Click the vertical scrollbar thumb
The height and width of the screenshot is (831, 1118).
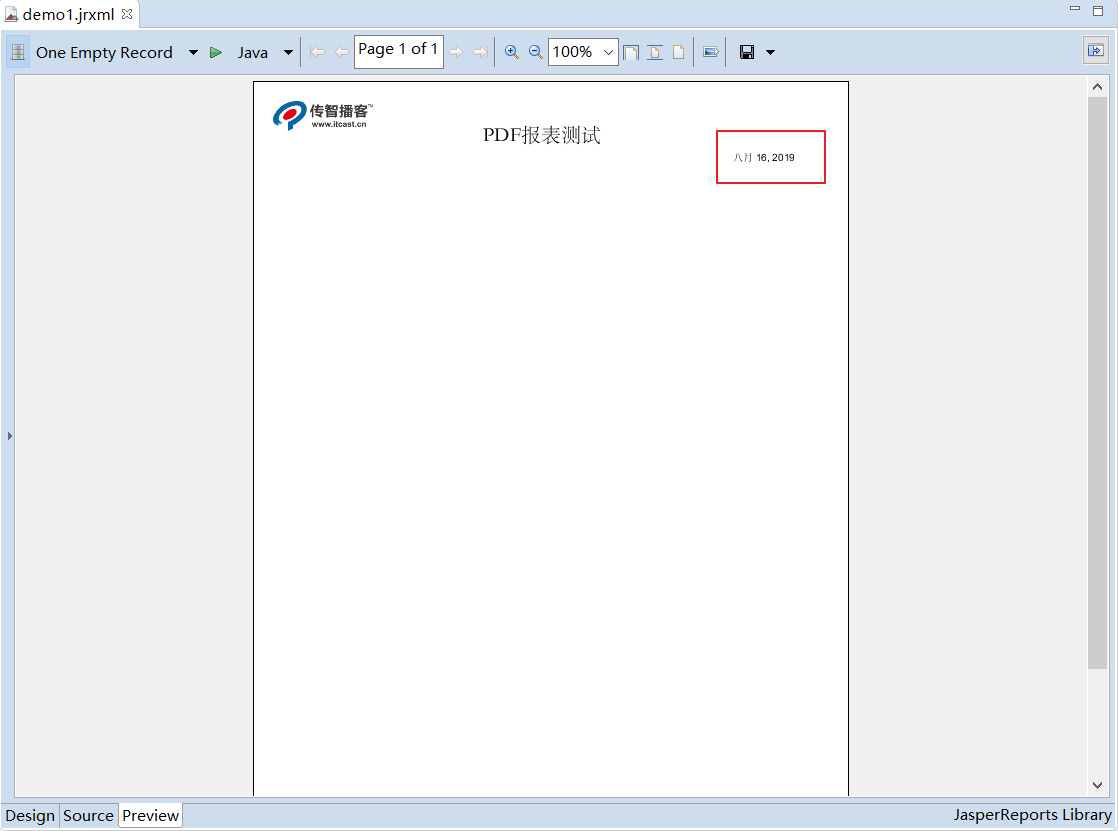tap(1097, 382)
